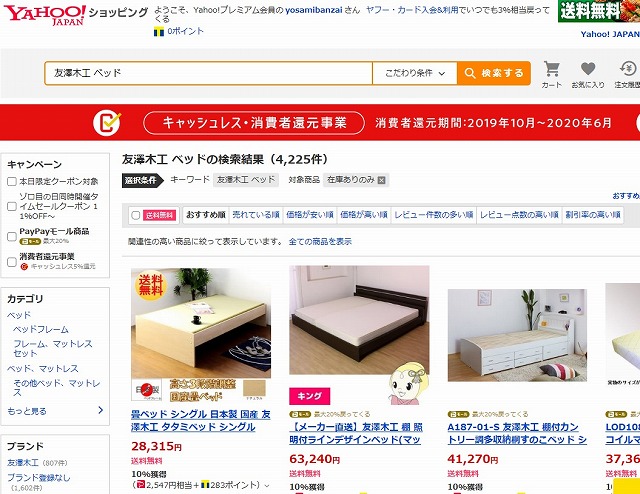Image resolution: width=640 pixels, height=494 pixels.
Task: Open order history icon
Action: tap(628, 69)
